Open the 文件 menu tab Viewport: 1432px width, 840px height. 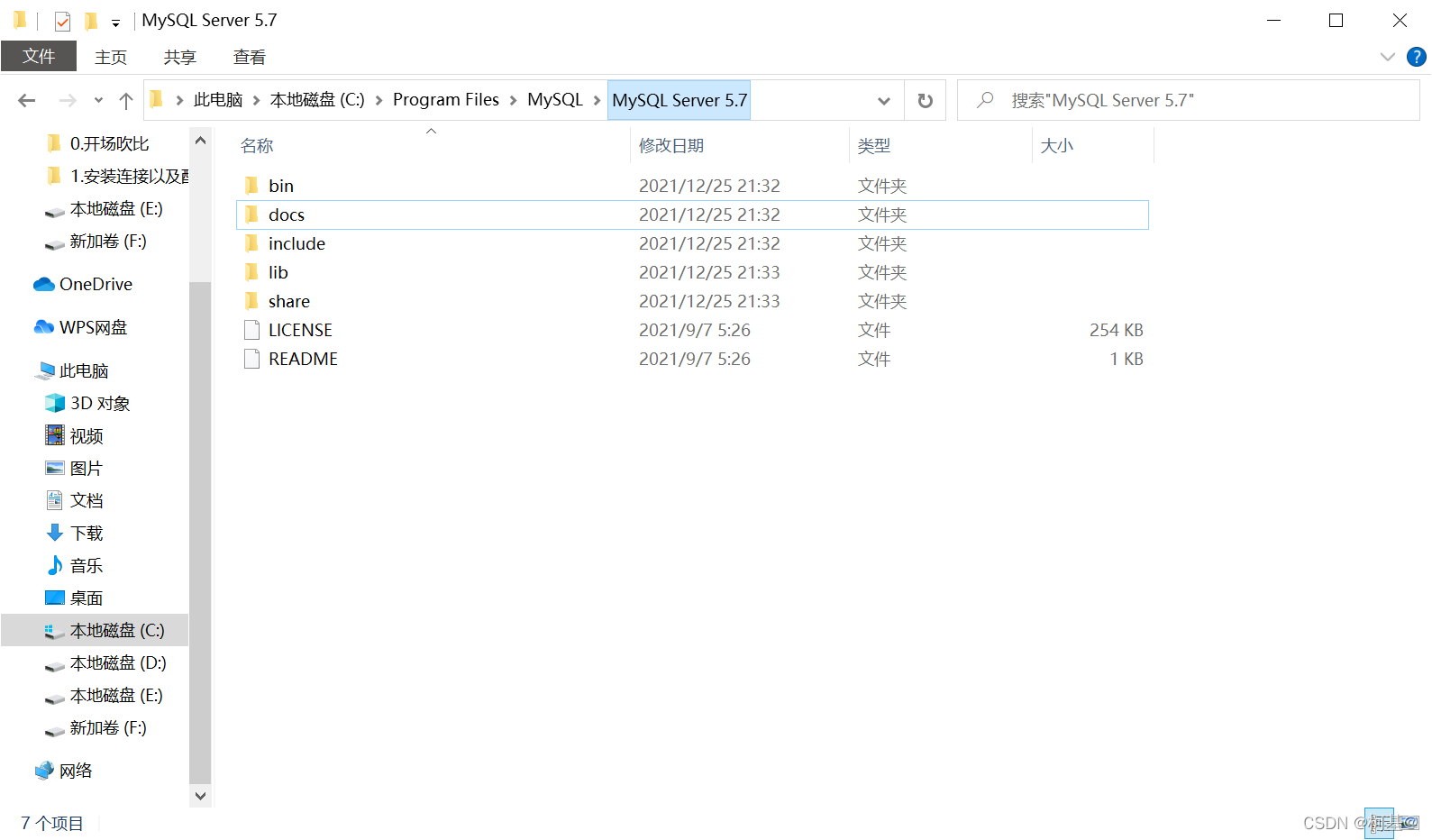pyautogui.click(x=39, y=56)
